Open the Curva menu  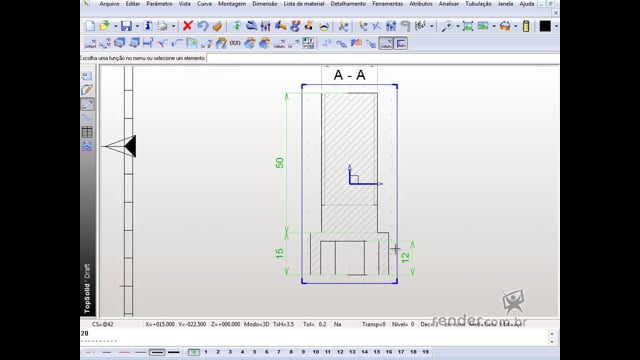204,4
